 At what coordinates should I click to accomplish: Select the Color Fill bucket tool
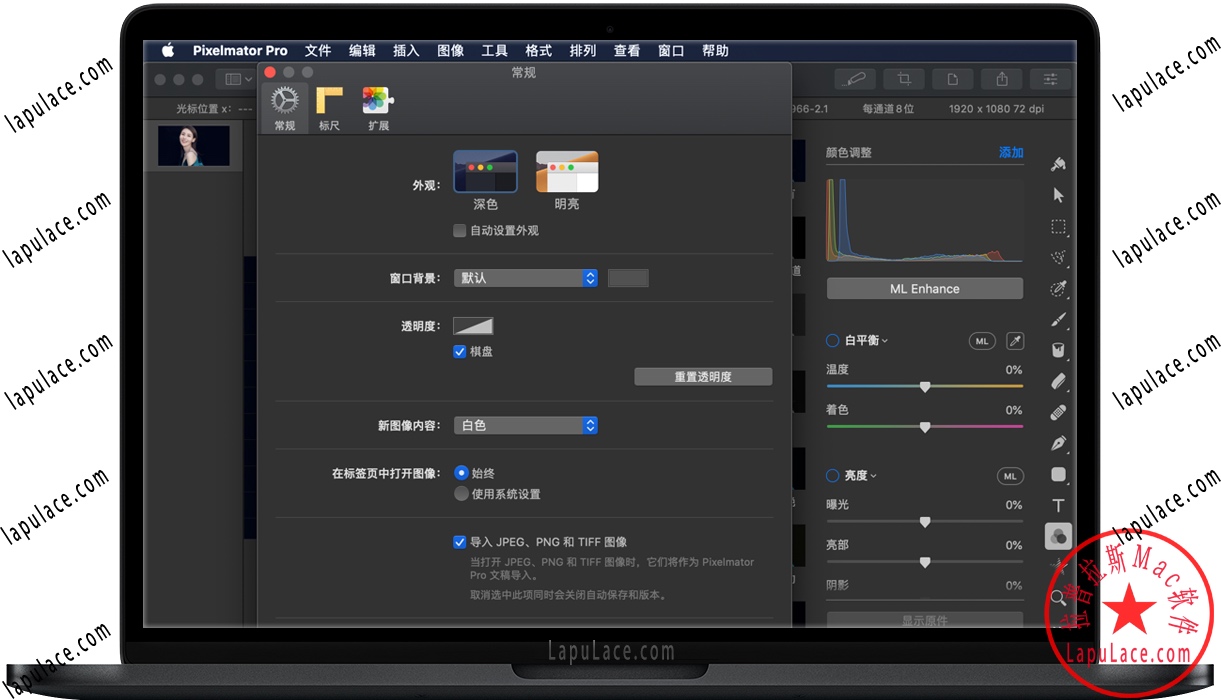pos(1058,350)
